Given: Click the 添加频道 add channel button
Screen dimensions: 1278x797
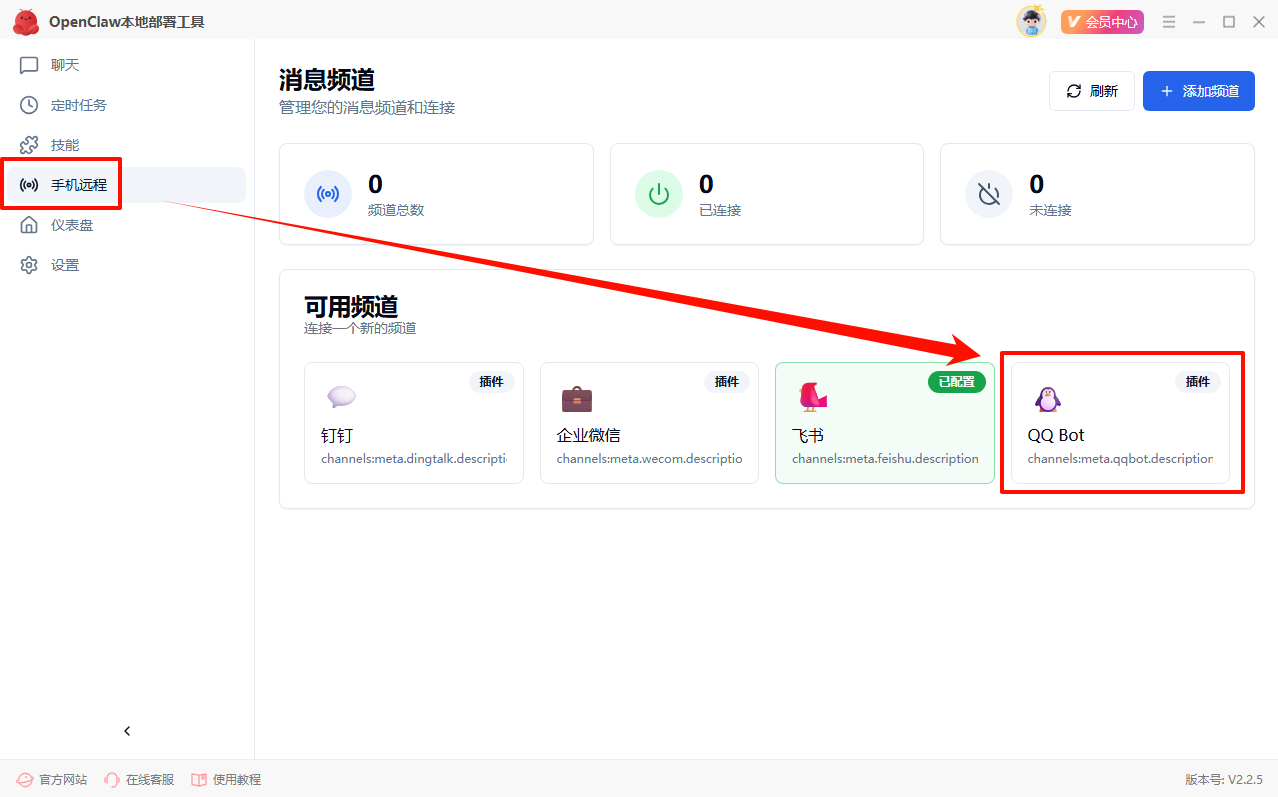Looking at the screenshot, I should tap(1198, 91).
